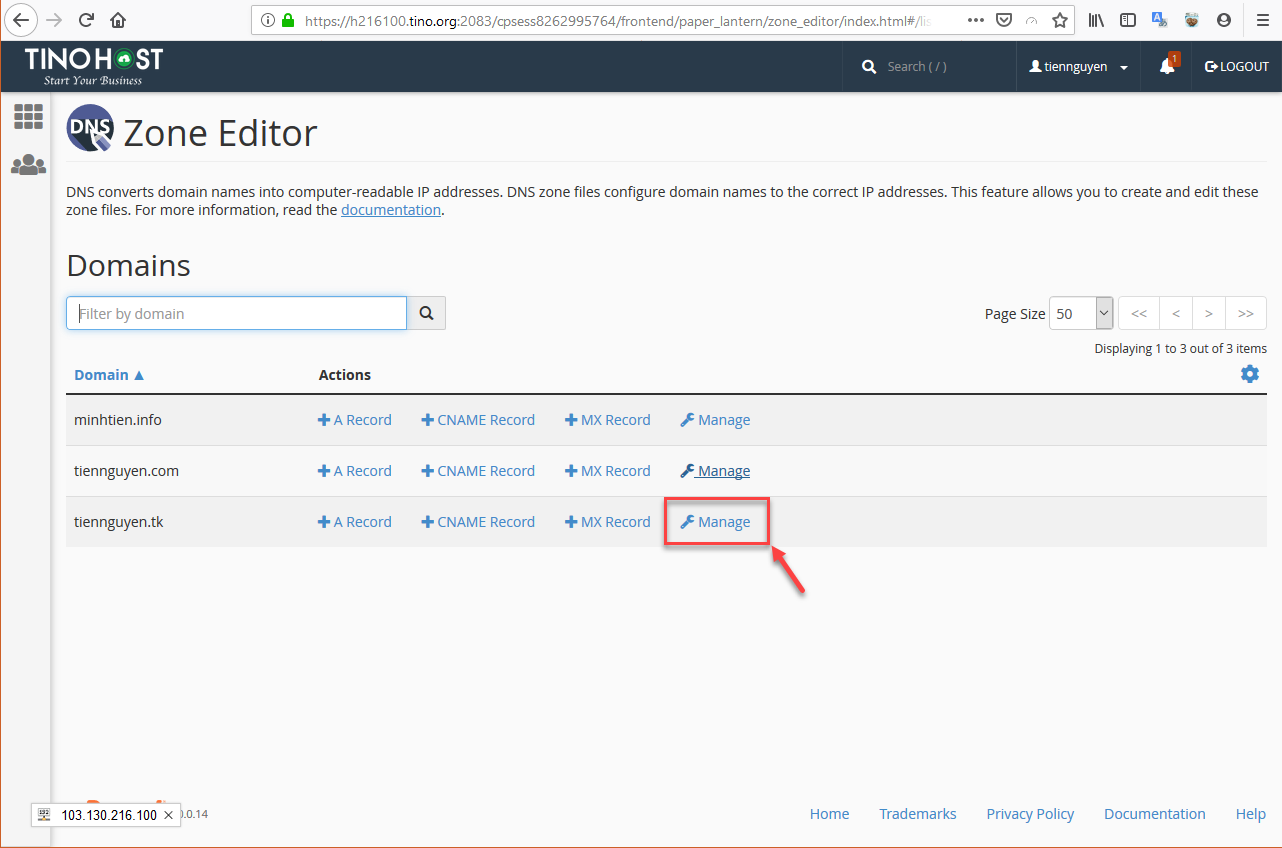The width and height of the screenshot is (1282, 848).
Task: Open the address bar page actions ellipsis
Action: (x=975, y=20)
